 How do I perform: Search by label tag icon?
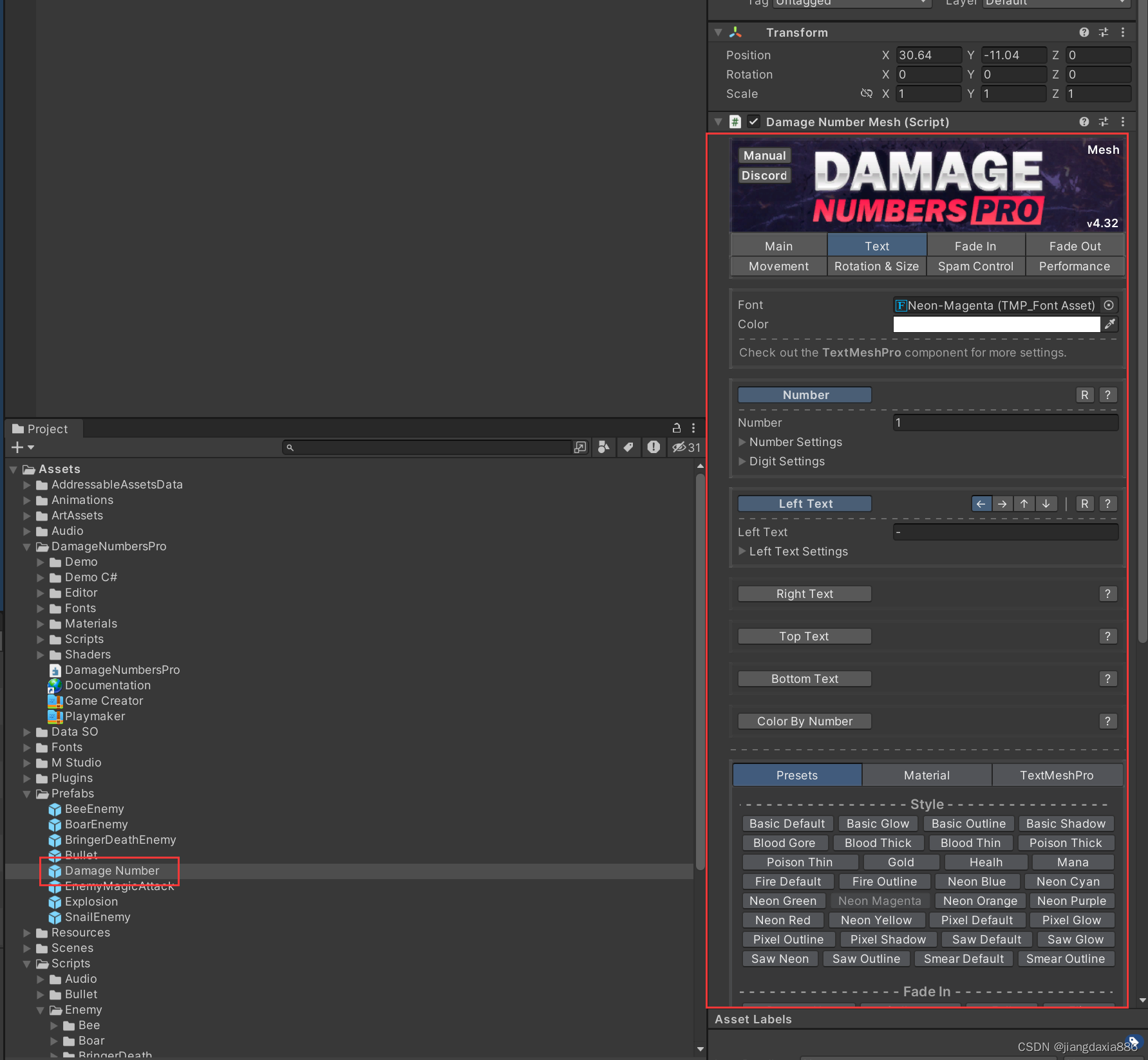[628, 447]
